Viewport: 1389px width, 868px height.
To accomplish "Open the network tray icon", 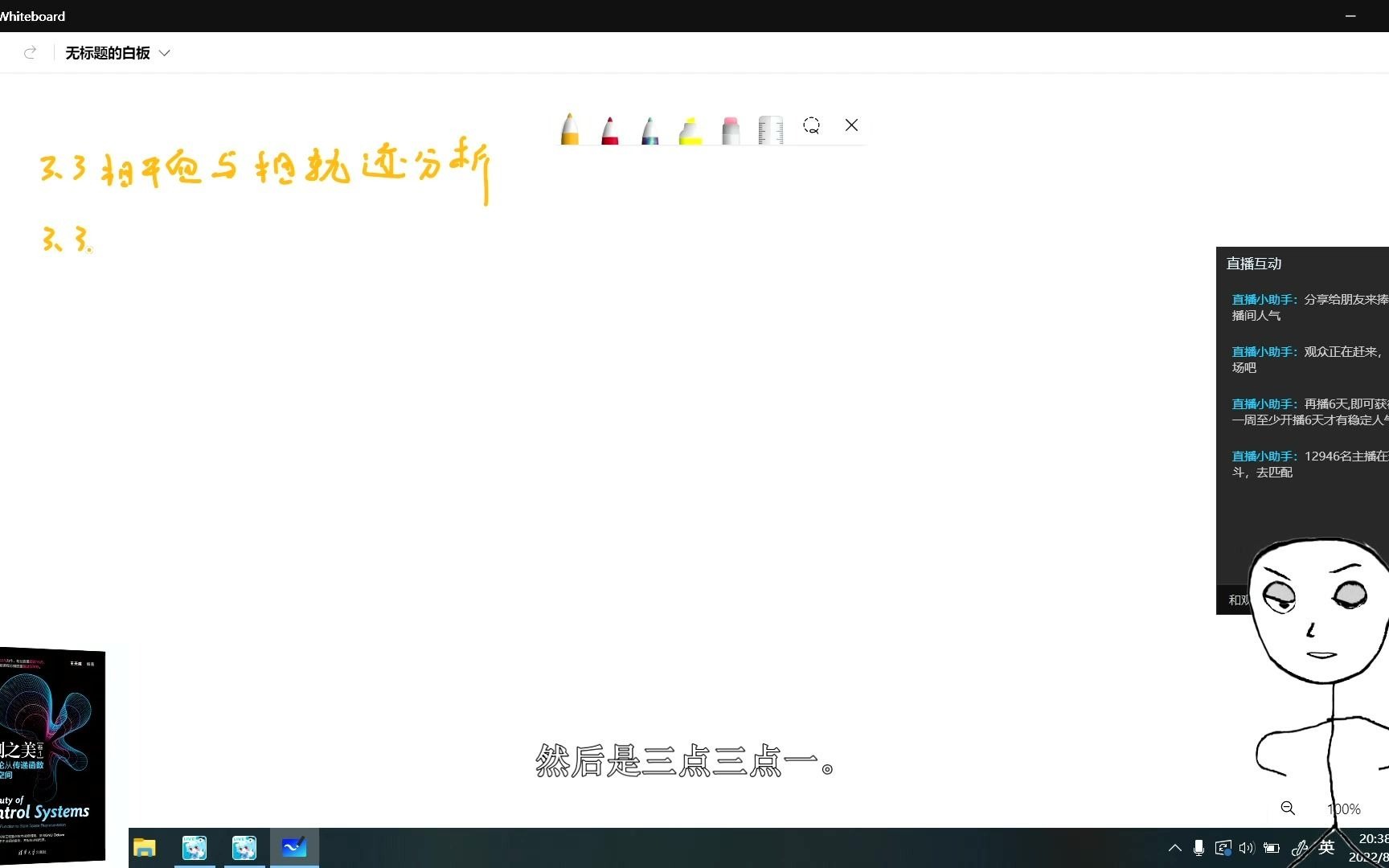I will (x=1223, y=848).
